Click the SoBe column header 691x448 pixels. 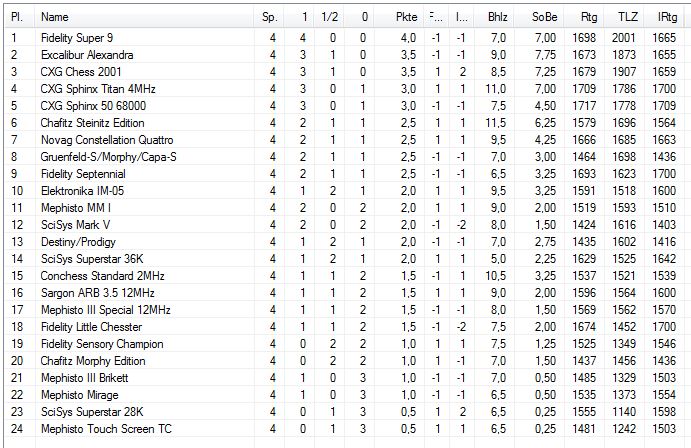545,17
